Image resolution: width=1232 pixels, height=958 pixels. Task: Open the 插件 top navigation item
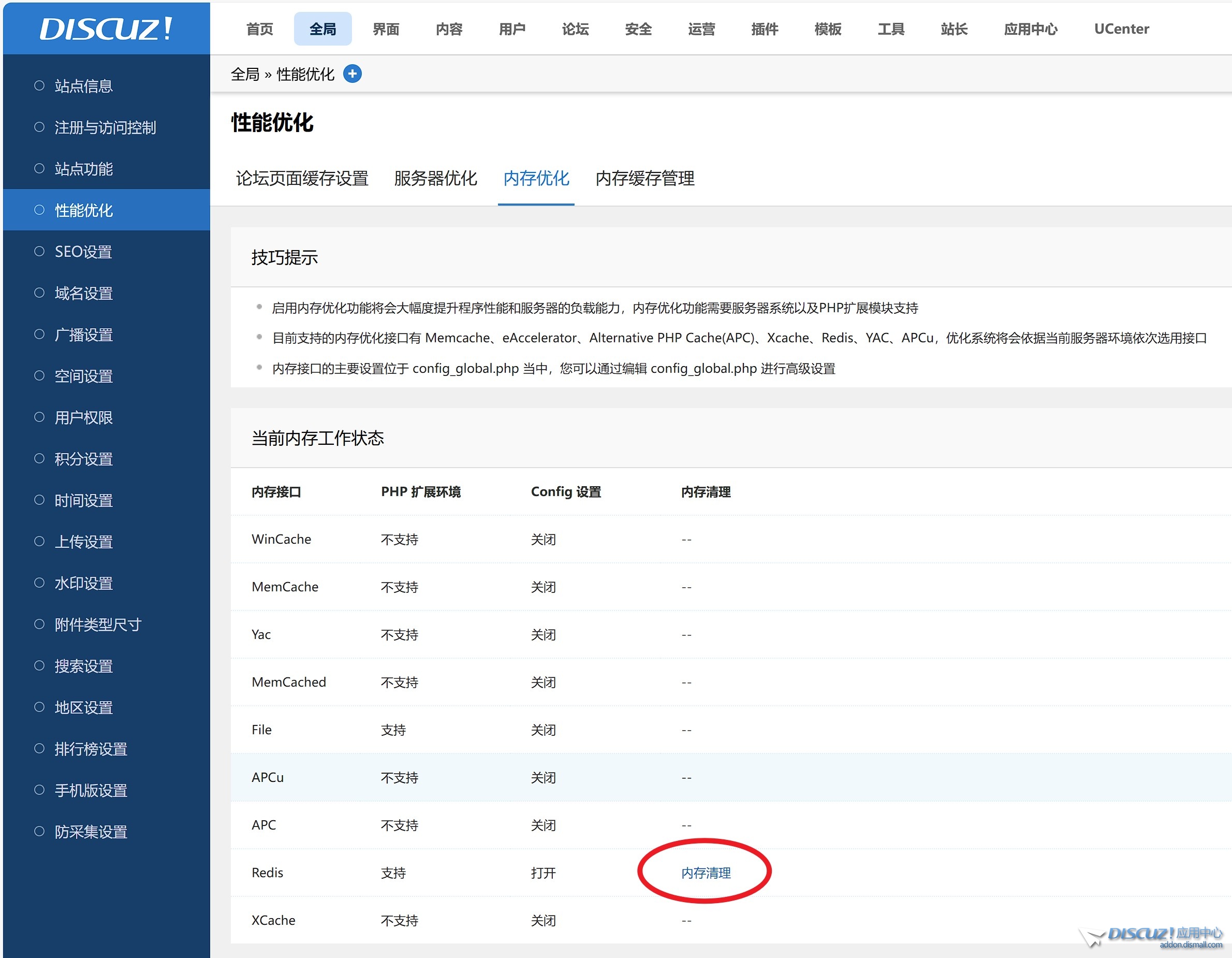point(765,29)
